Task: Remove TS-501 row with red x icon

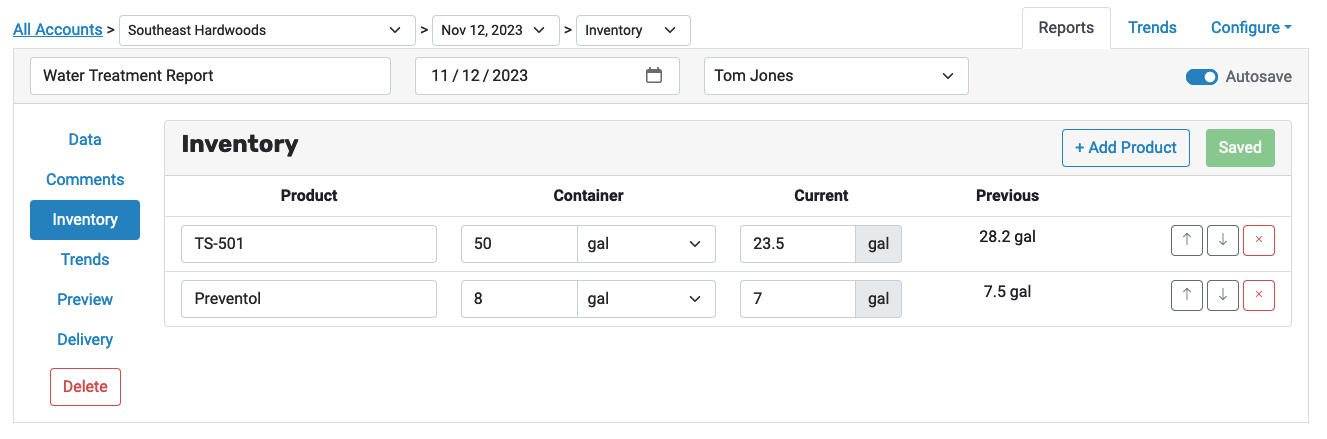Action: 1258,240
